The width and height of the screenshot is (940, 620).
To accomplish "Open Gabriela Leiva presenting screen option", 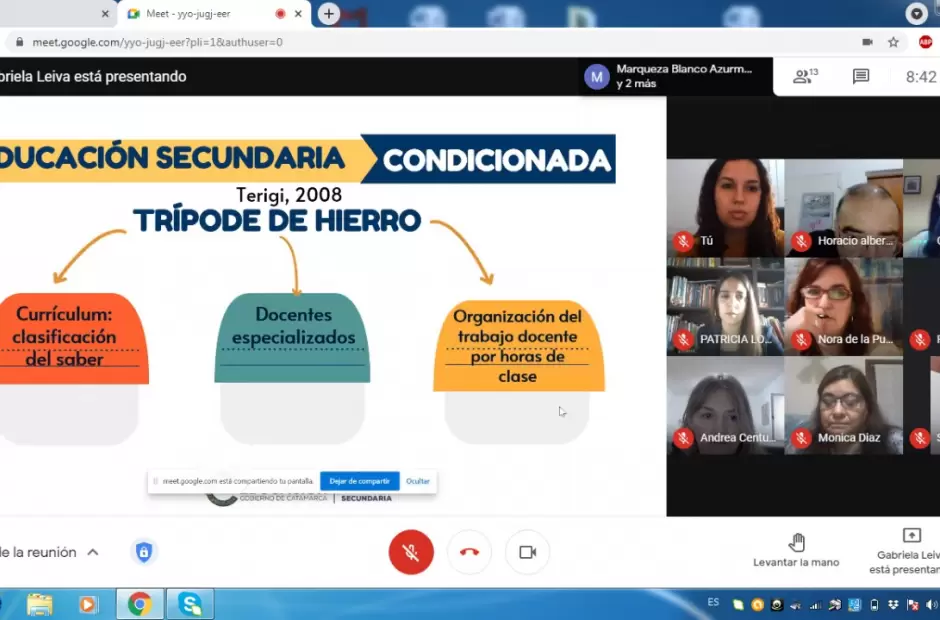I will tap(910, 552).
